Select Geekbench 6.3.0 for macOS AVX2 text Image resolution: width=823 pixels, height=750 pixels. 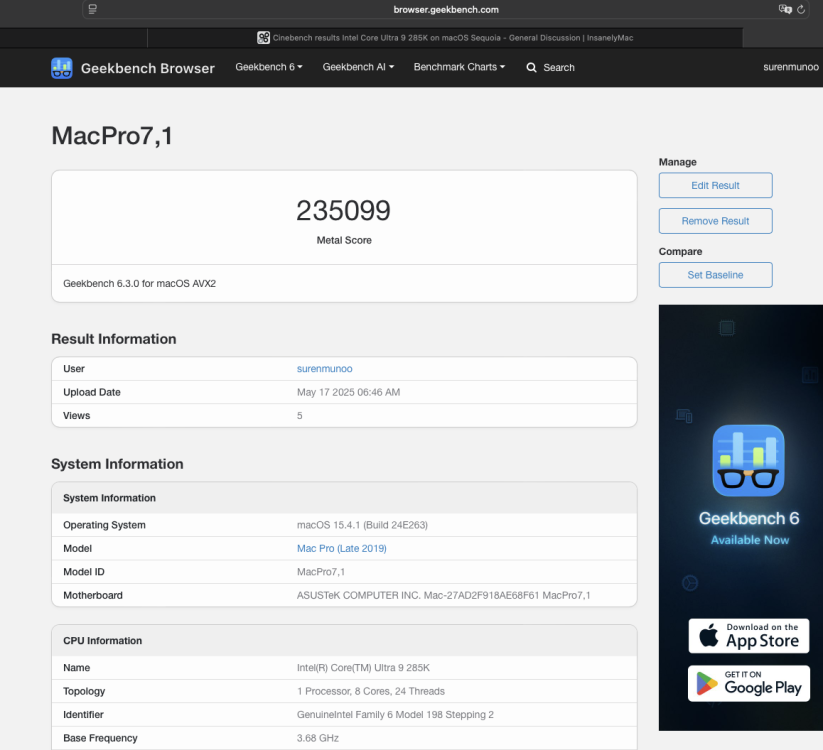[140, 283]
